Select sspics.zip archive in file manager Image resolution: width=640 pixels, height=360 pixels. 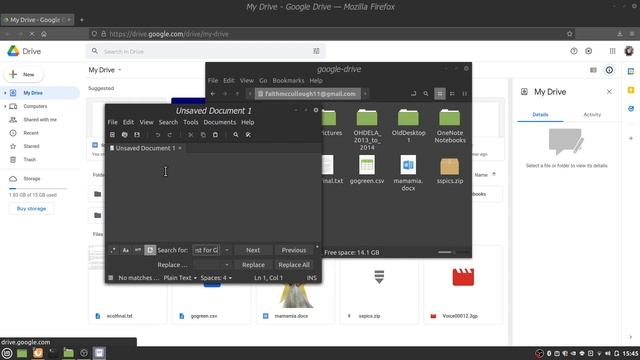coord(450,169)
